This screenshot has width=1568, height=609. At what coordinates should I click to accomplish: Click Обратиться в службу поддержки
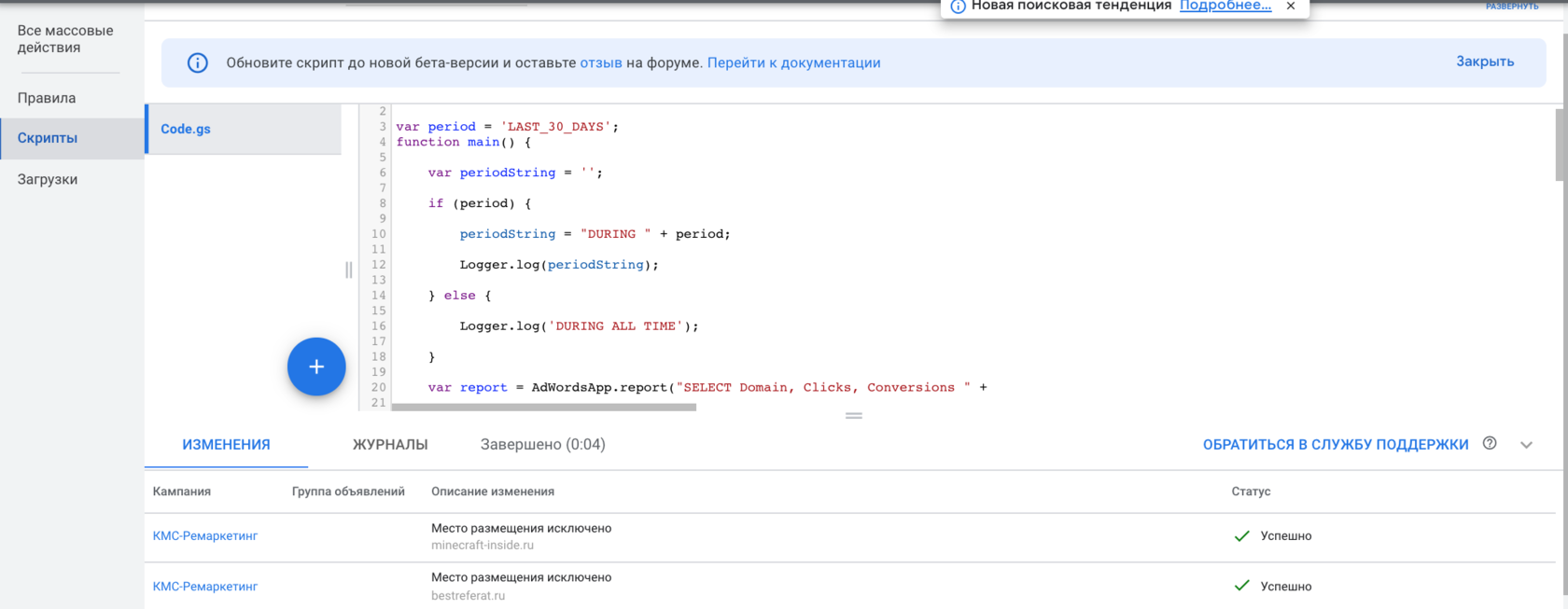[x=1336, y=445]
